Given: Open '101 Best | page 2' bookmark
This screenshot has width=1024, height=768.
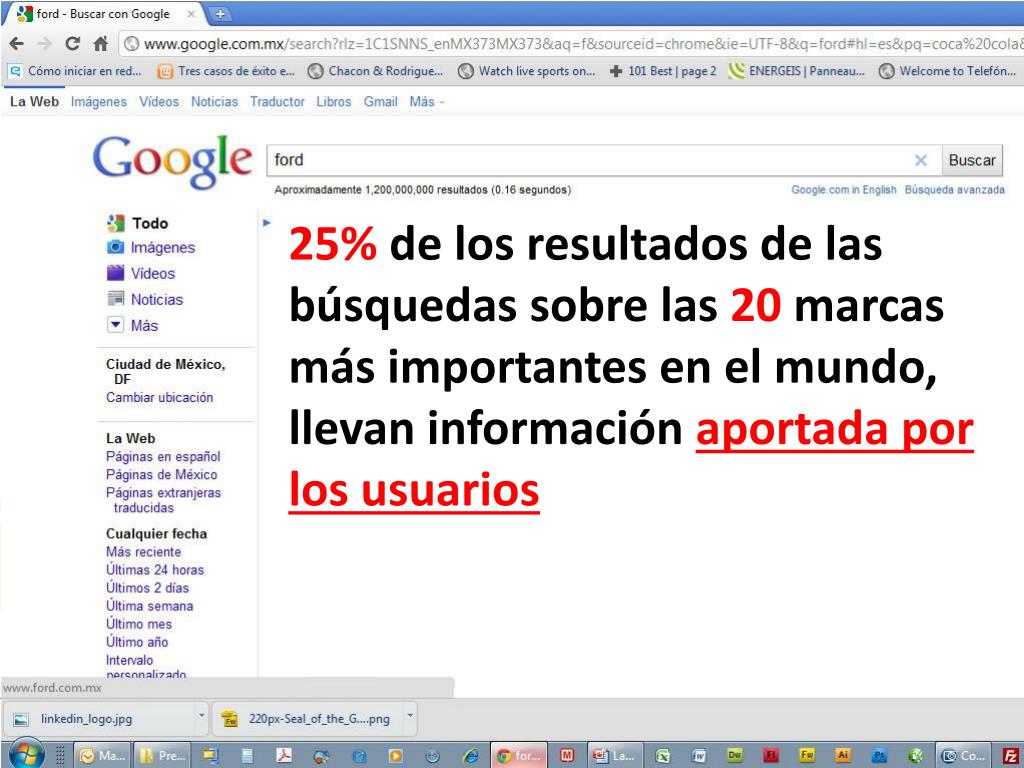Looking at the screenshot, I should click(x=663, y=71).
